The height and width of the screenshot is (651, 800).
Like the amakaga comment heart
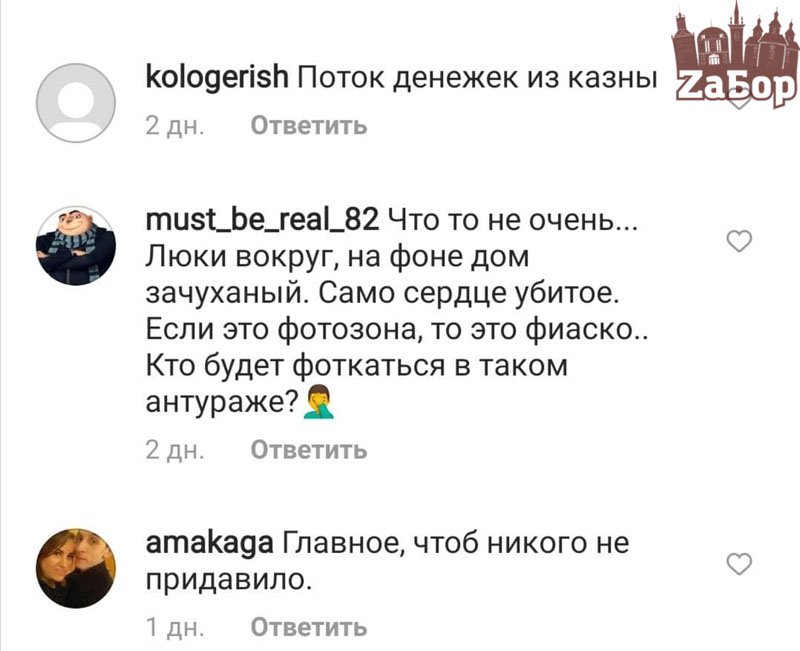pyautogui.click(x=739, y=564)
